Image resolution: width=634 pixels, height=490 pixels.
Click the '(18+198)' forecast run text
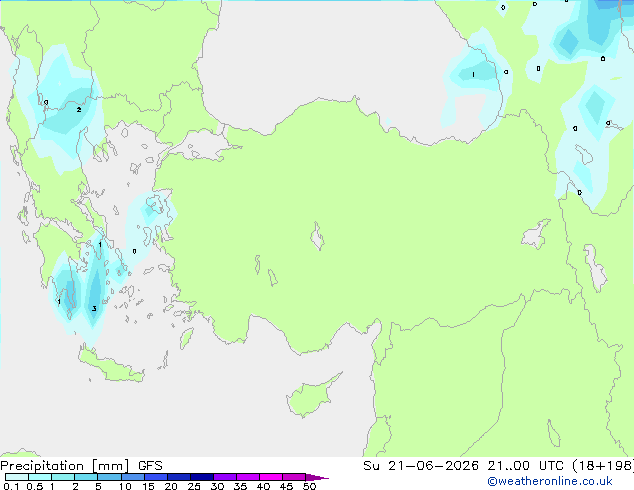[603, 466]
